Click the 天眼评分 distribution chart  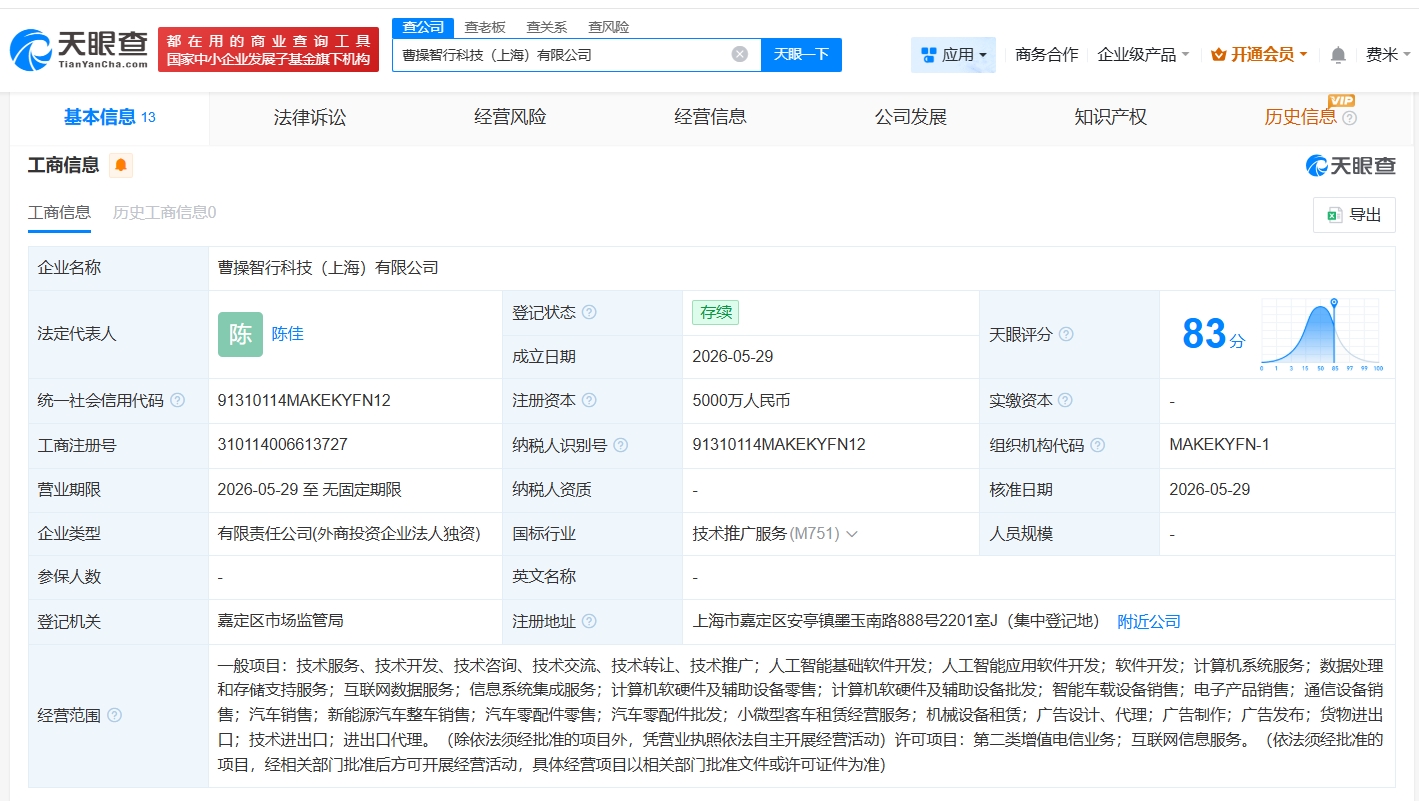pyautogui.click(x=1320, y=334)
